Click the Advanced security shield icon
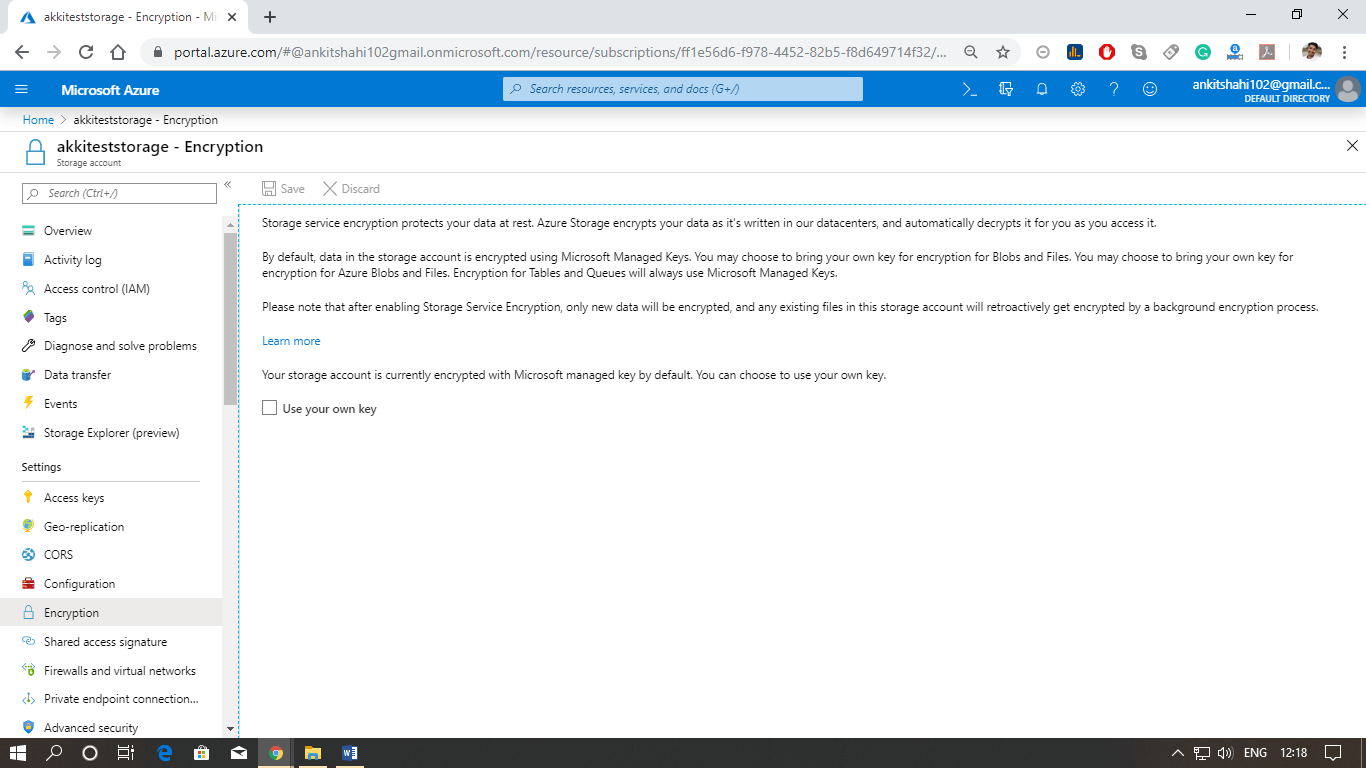 tap(29, 728)
